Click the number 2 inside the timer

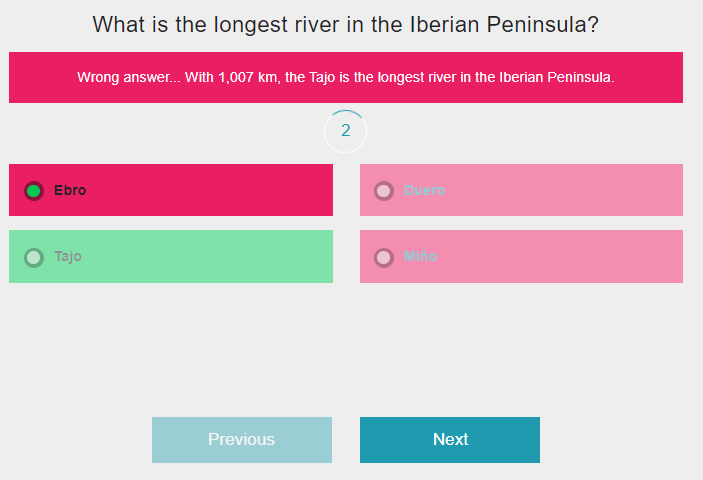(x=345, y=130)
